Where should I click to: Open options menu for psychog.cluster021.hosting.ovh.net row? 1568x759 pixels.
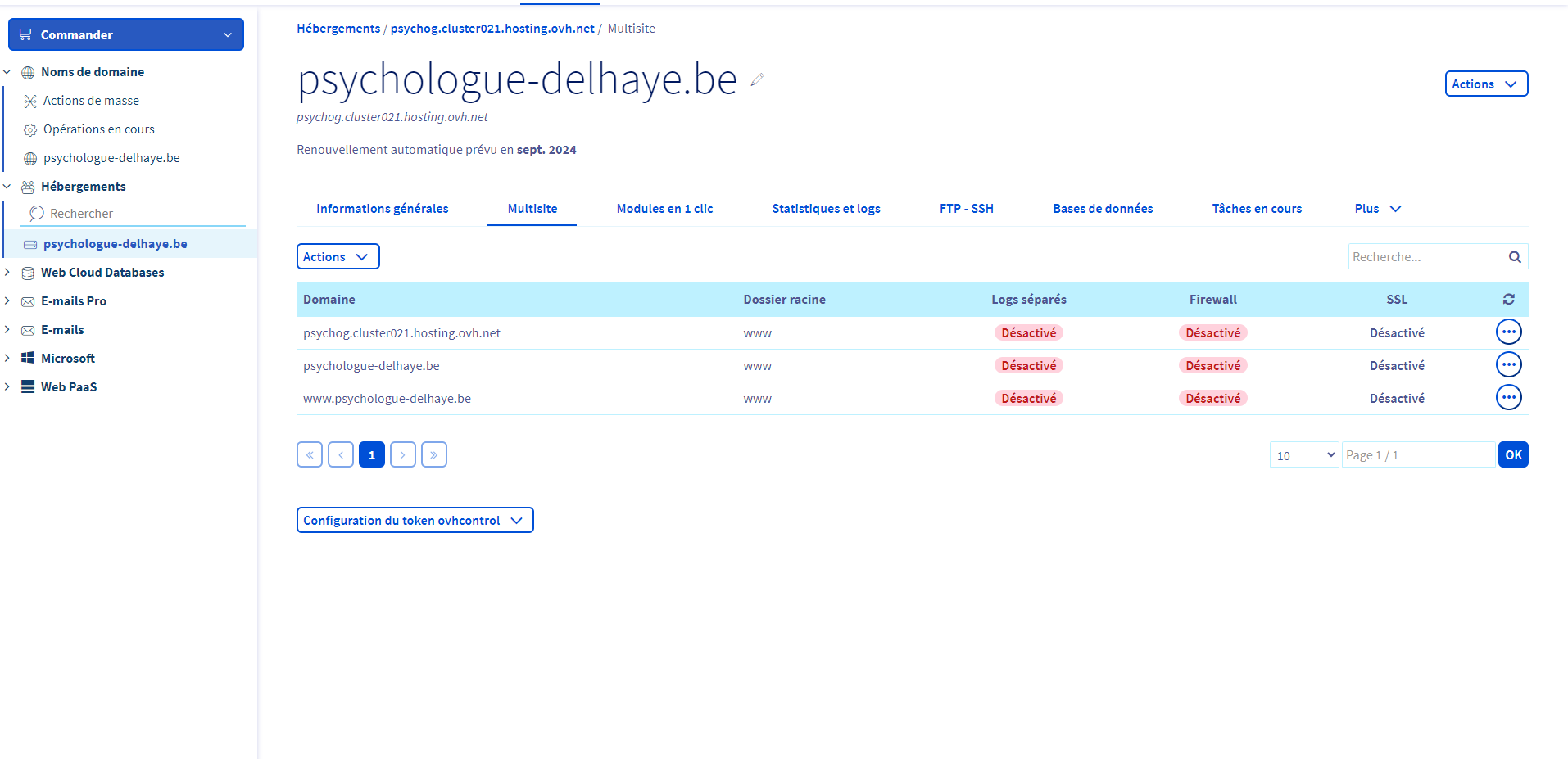point(1508,332)
